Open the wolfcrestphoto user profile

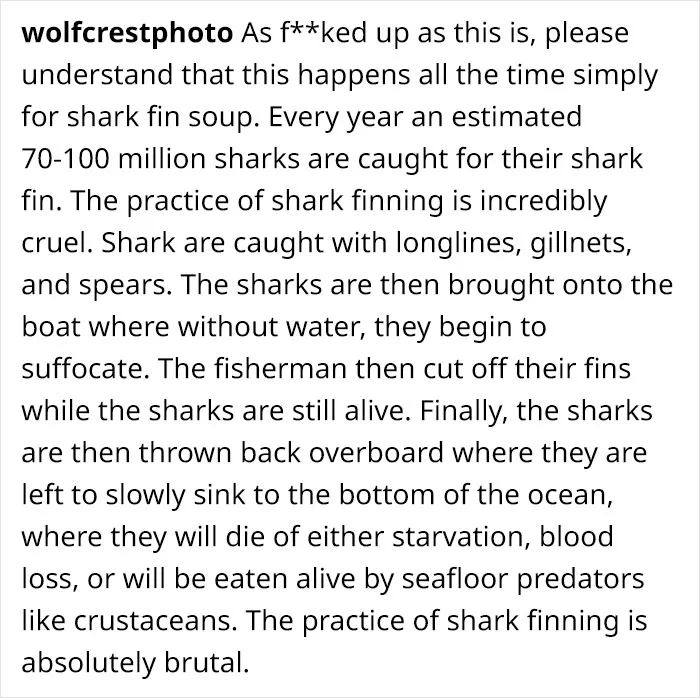(127, 34)
